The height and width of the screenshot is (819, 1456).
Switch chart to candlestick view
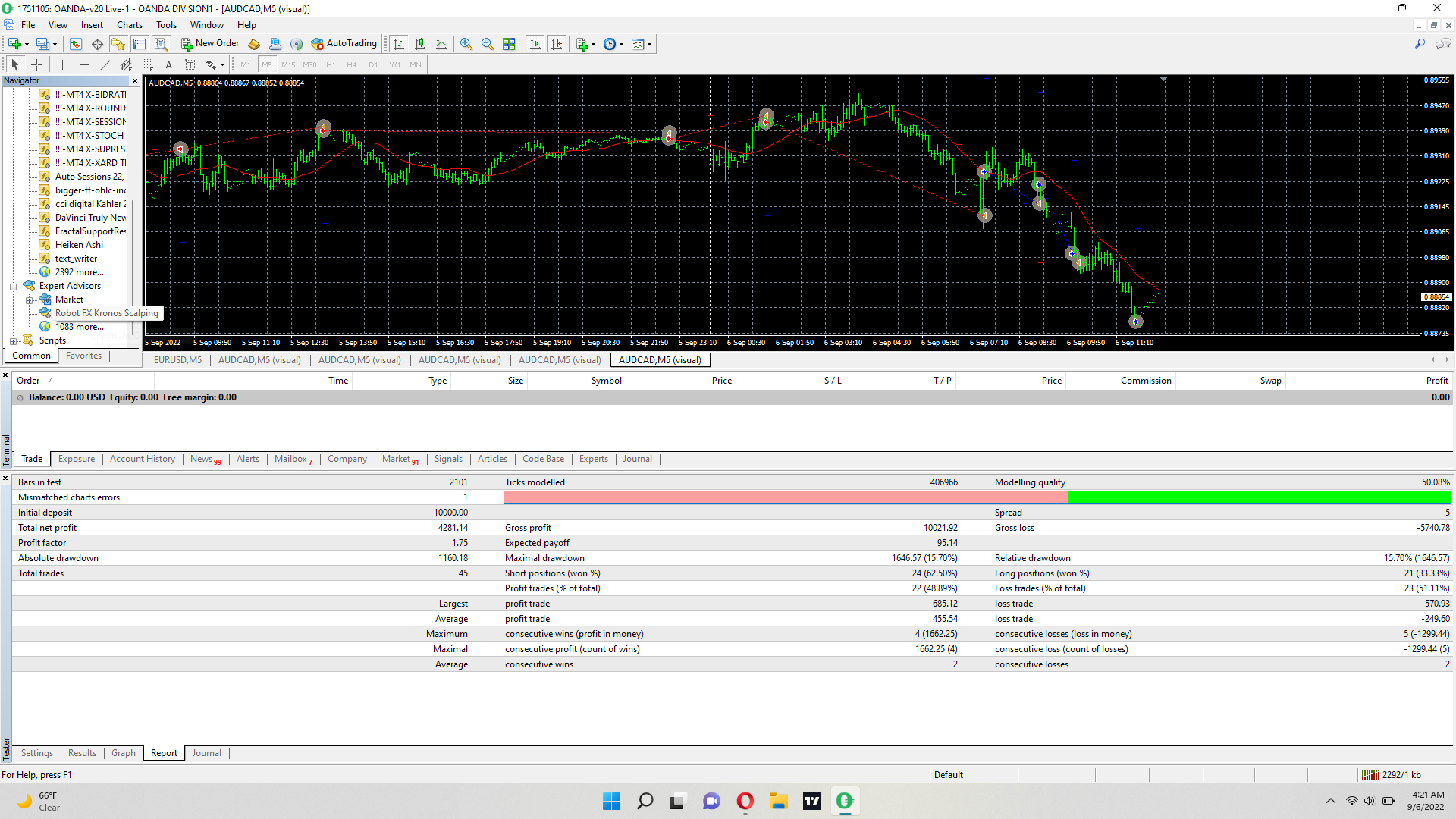[420, 44]
